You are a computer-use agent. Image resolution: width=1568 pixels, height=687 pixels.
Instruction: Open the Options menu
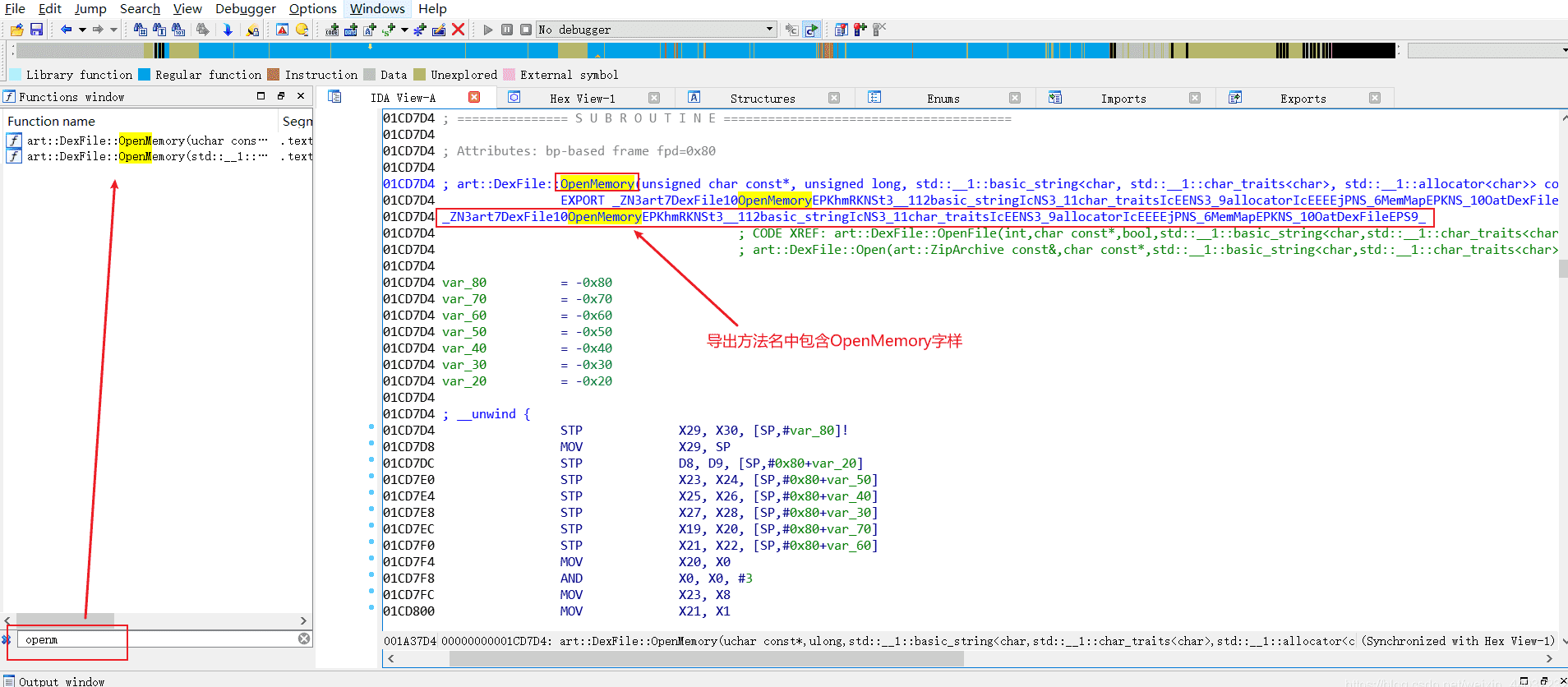tap(312, 8)
